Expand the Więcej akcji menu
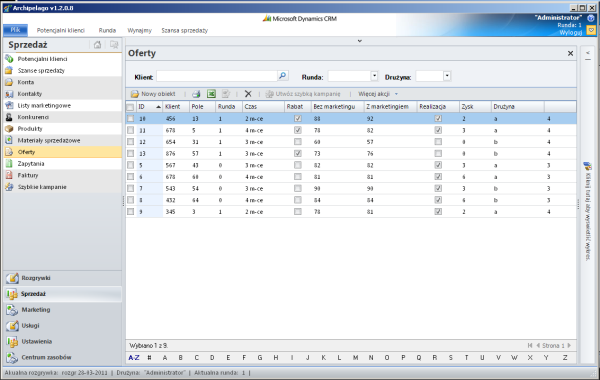 (x=378, y=94)
